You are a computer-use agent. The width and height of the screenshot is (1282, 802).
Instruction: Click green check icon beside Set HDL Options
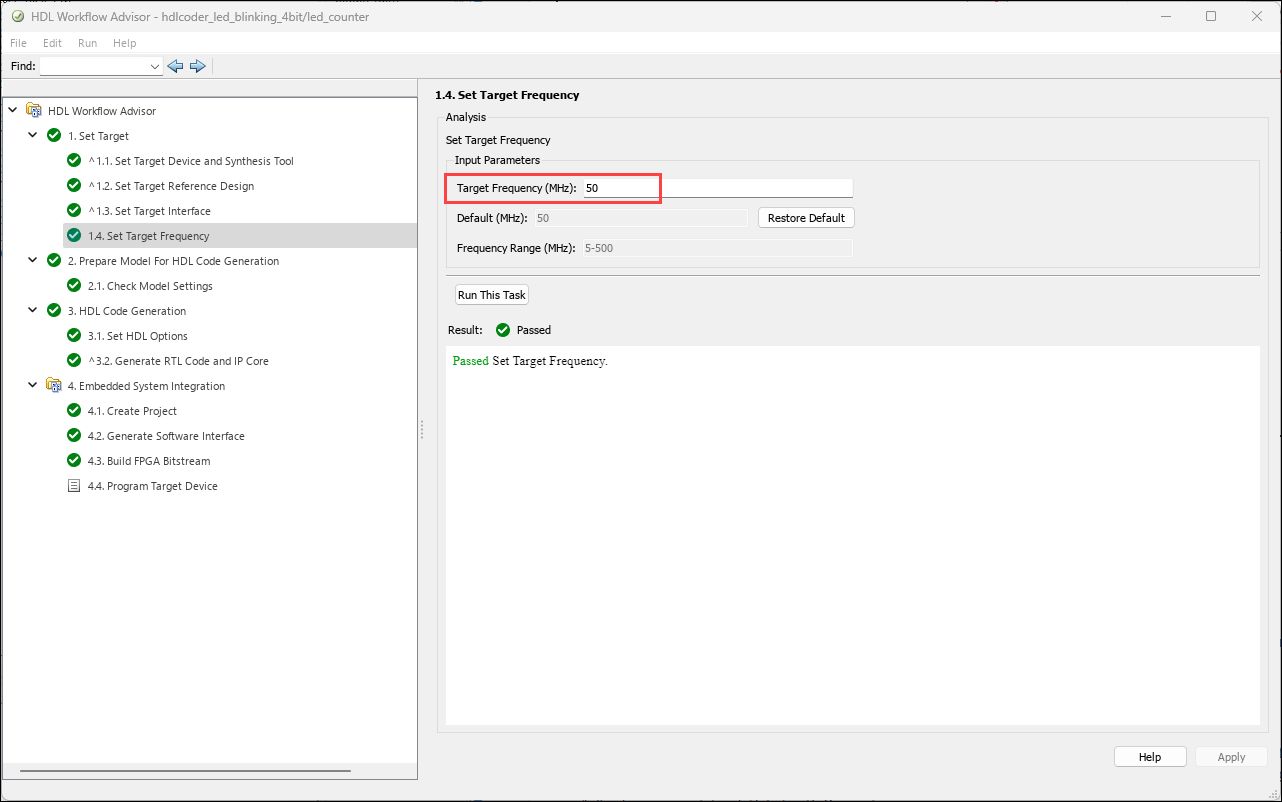point(73,336)
